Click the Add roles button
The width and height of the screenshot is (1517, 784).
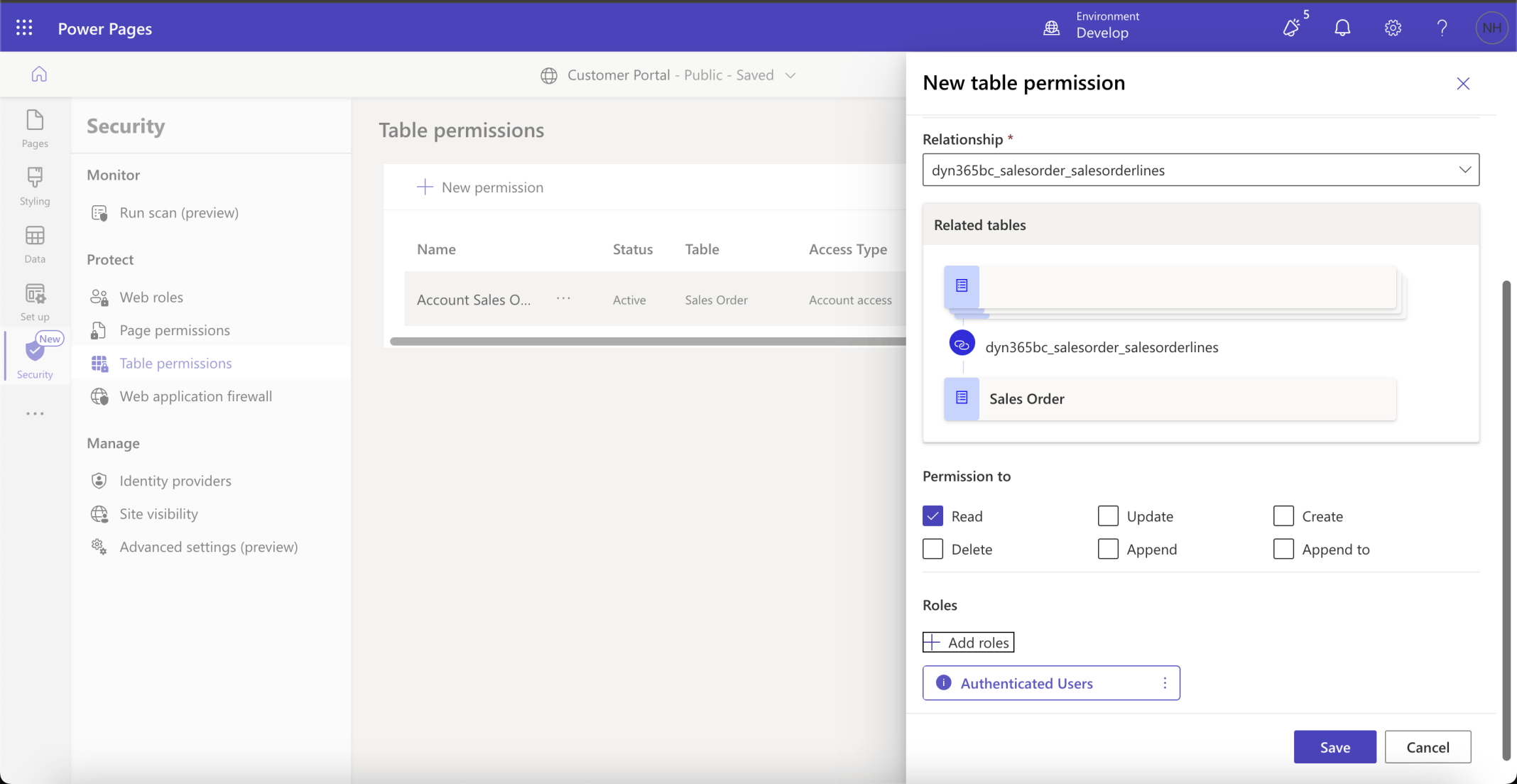pos(968,643)
